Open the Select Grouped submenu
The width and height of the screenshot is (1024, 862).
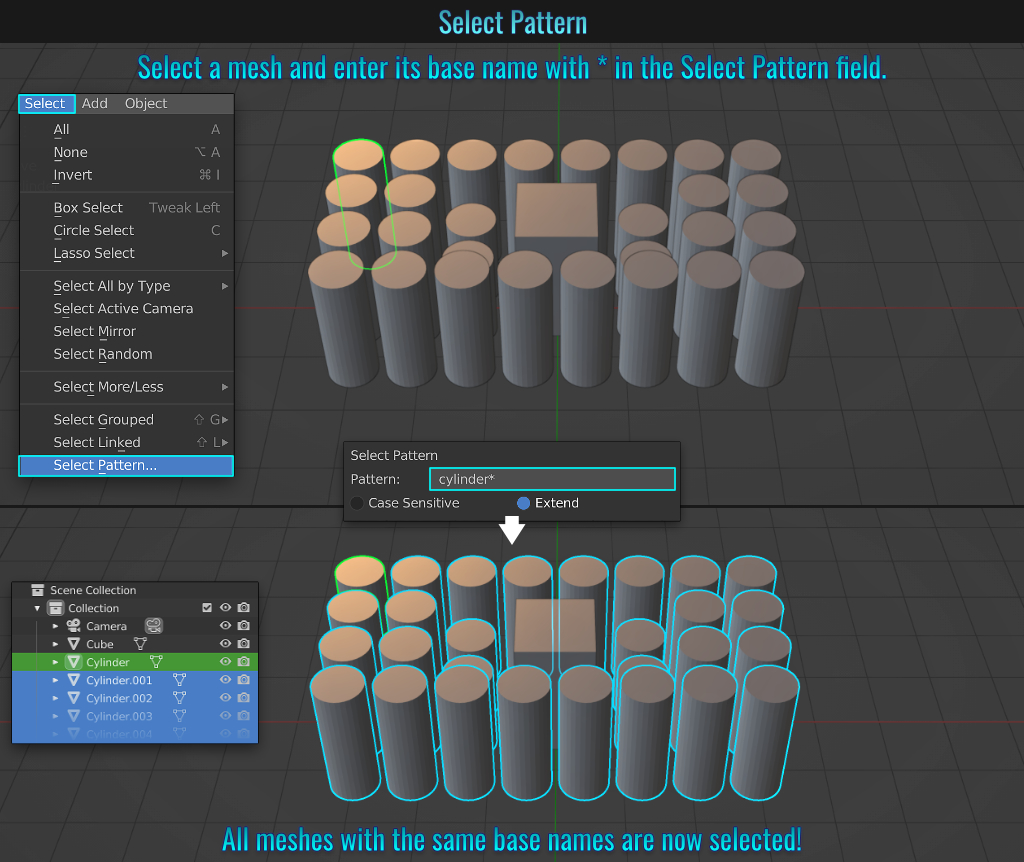tap(127, 420)
